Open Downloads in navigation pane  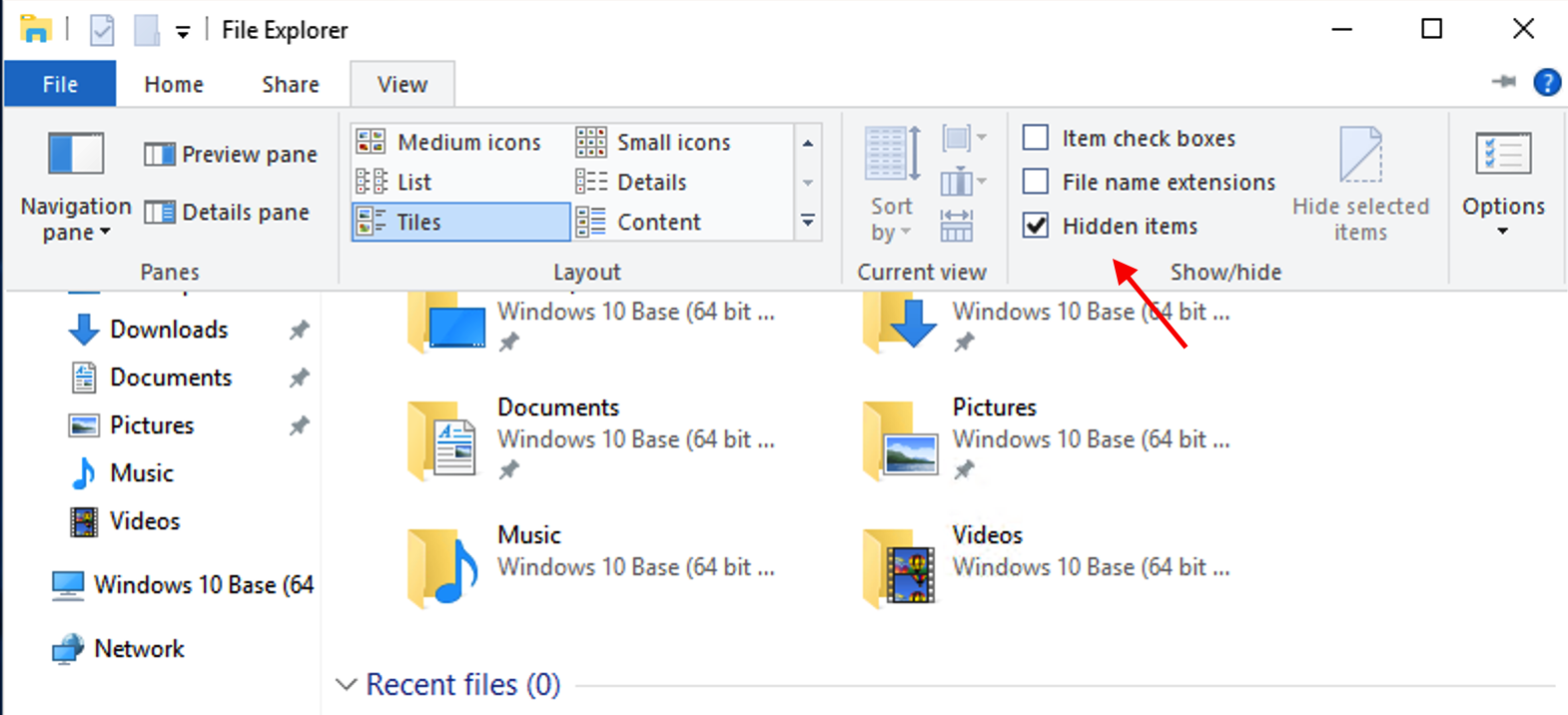(x=169, y=330)
